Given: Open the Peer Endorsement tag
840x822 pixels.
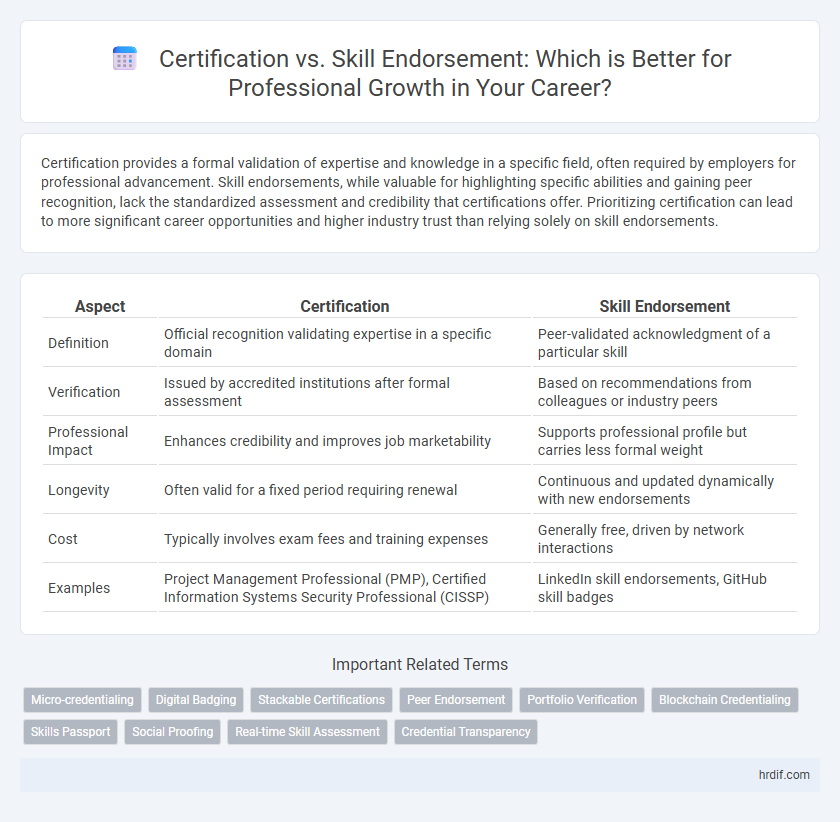Looking at the screenshot, I should (x=456, y=700).
